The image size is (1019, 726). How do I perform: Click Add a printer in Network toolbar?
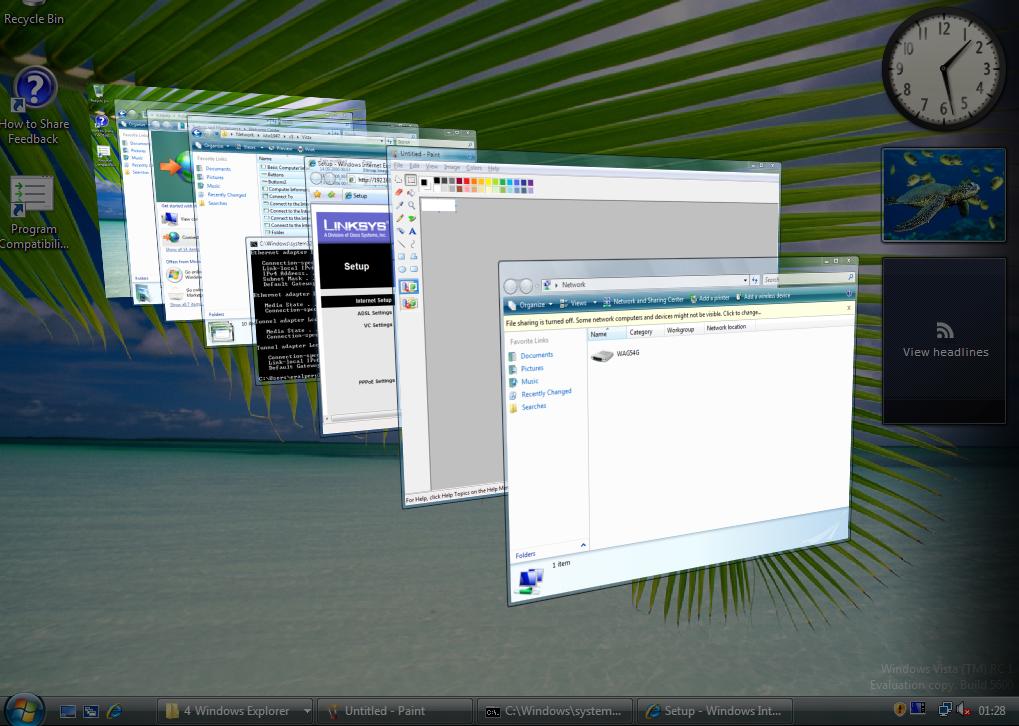710,298
